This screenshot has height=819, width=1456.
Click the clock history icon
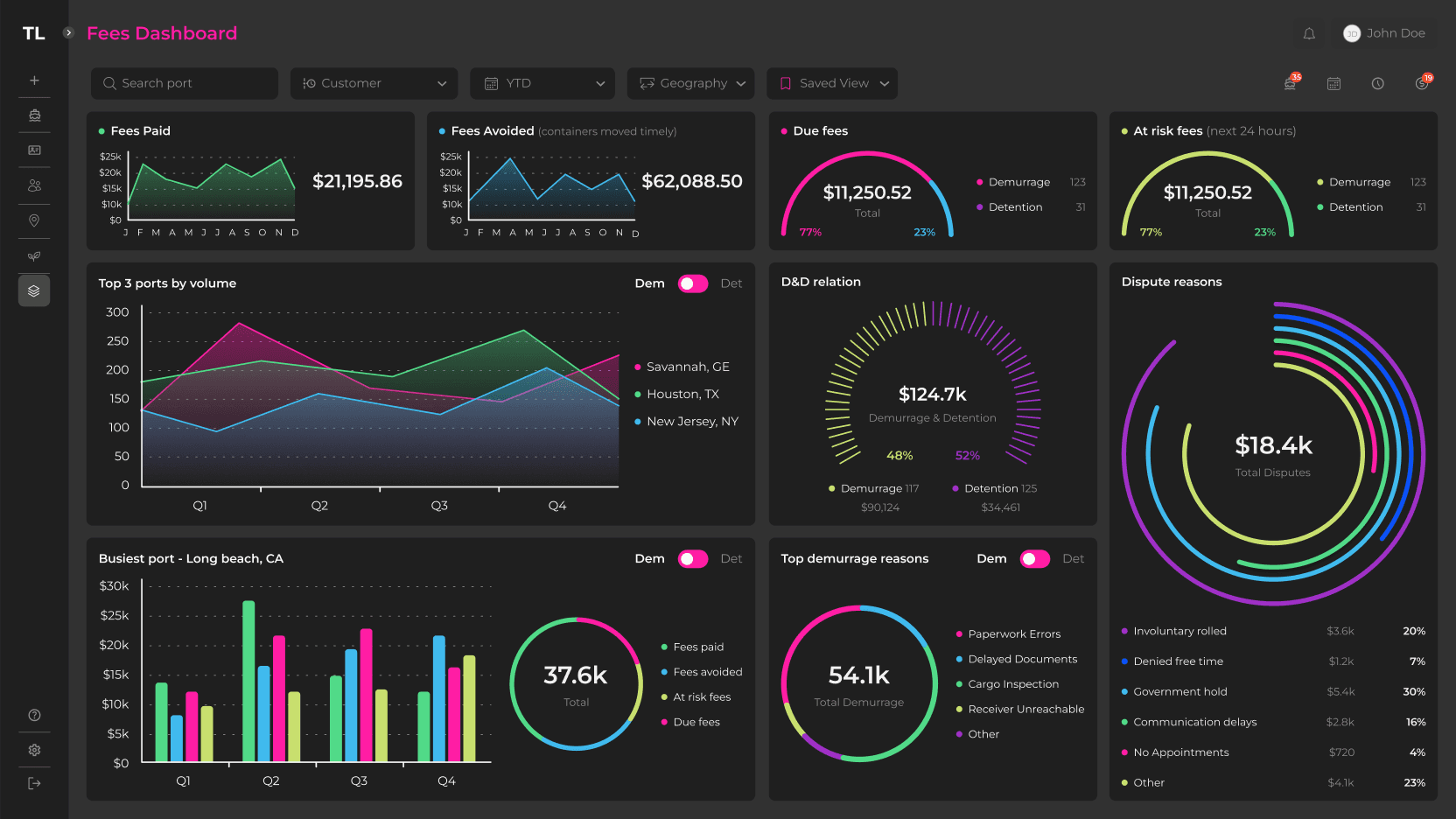coord(1377,84)
